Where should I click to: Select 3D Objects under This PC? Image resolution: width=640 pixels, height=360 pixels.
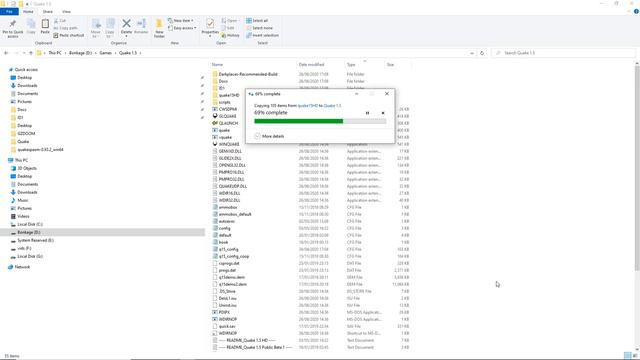27,168
